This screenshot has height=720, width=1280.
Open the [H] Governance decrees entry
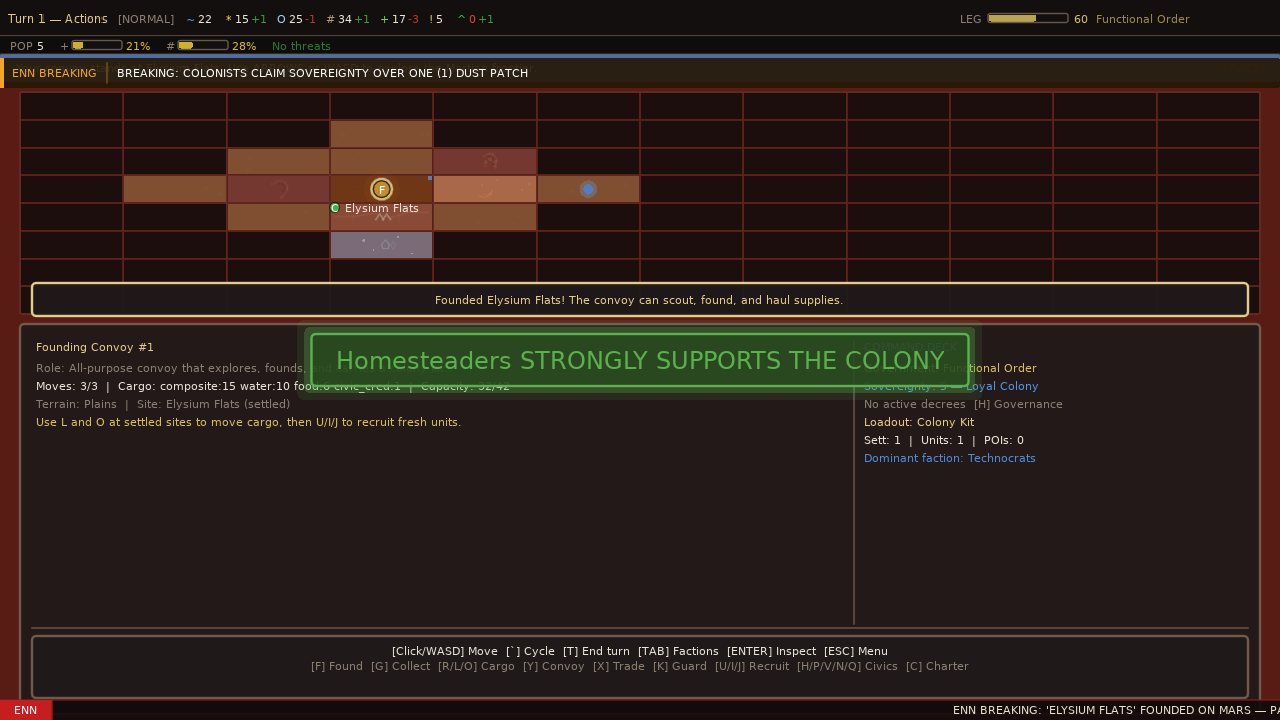[1018, 404]
